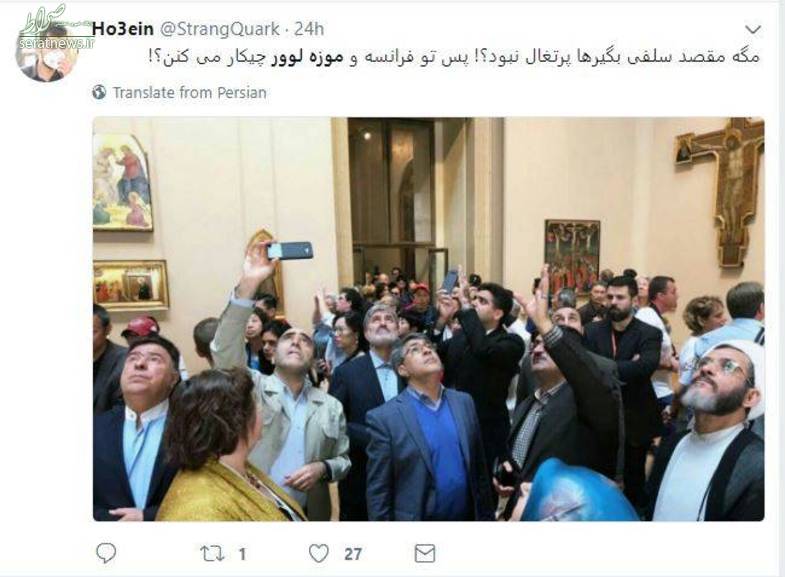Click the raised smartphone in the photo
This screenshot has height=577, width=785.
(289, 250)
